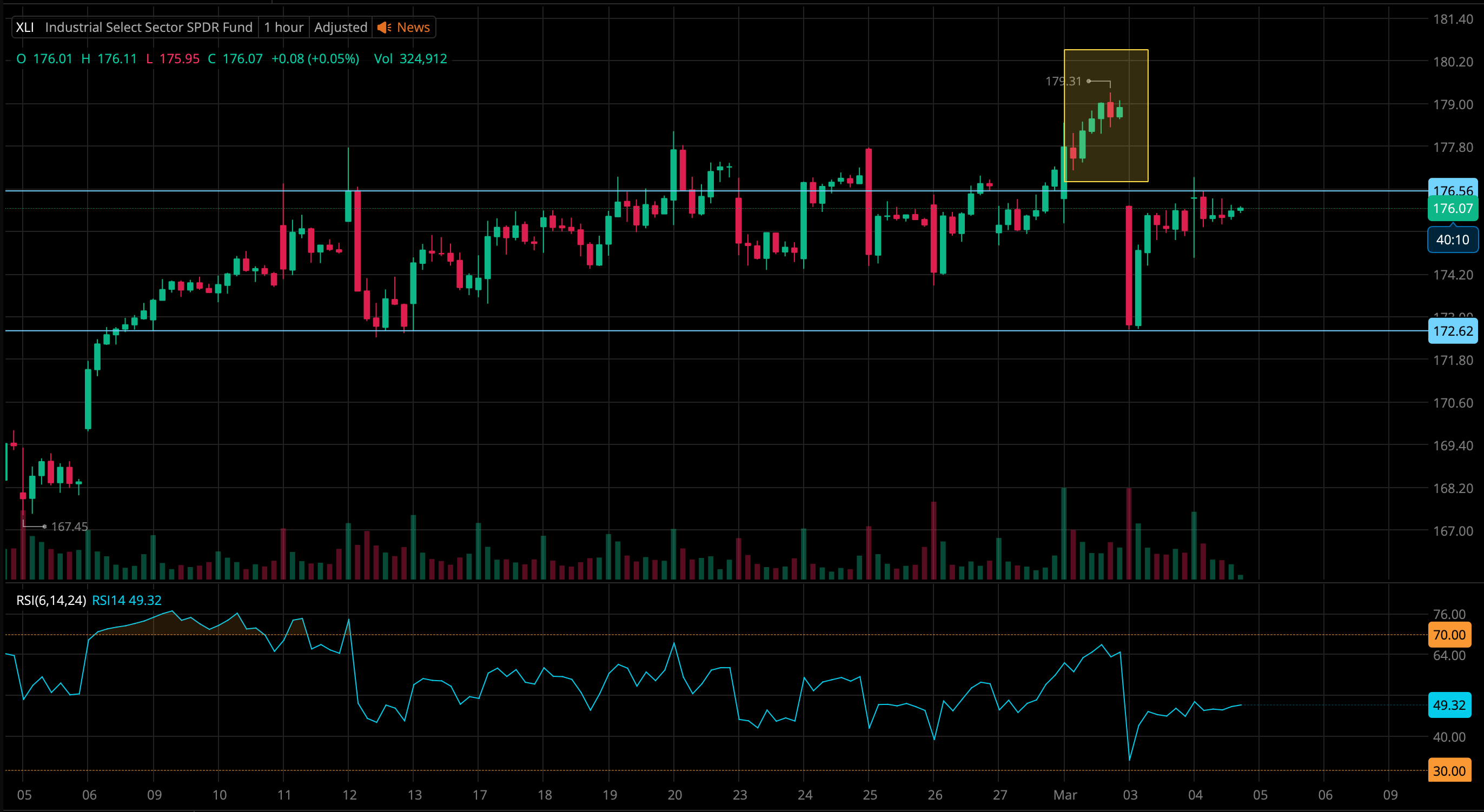The width and height of the screenshot is (1484, 812).
Task: Click the Mar date label on time axis
Action: [1065, 795]
